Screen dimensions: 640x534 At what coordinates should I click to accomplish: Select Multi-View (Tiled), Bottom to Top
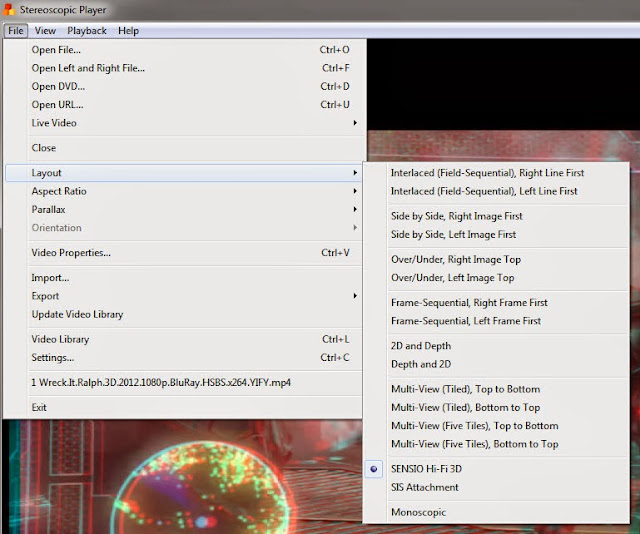pos(496,407)
